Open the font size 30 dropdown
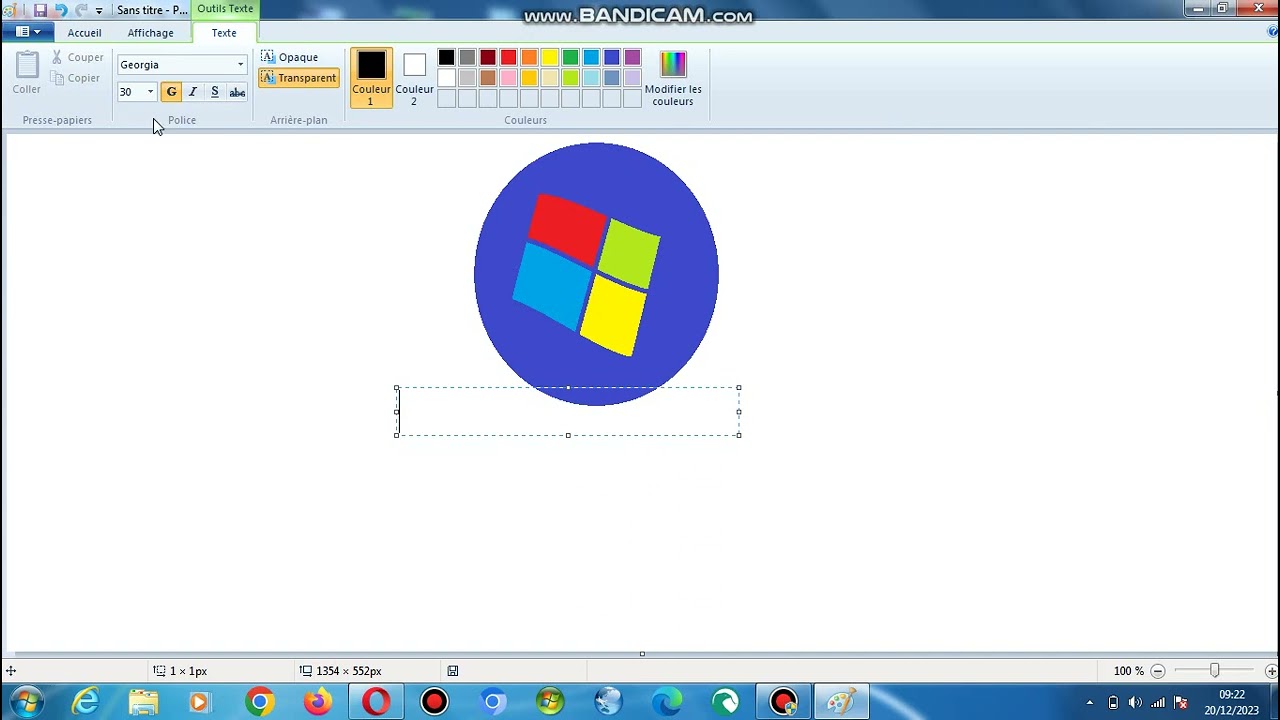The width and height of the screenshot is (1280, 720). 150,92
